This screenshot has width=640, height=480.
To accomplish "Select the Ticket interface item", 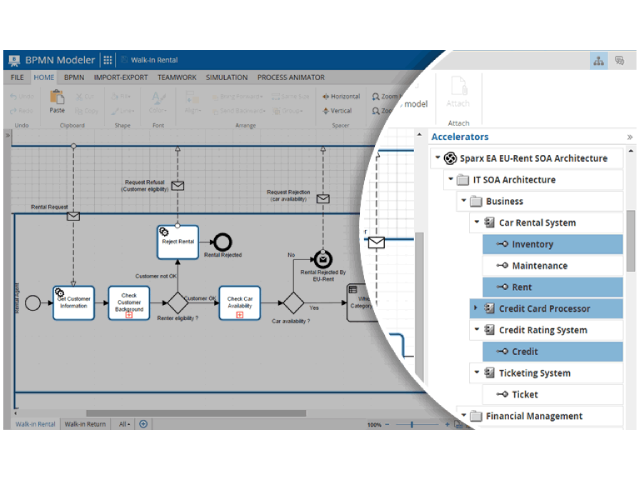I will (x=553, y=394).
